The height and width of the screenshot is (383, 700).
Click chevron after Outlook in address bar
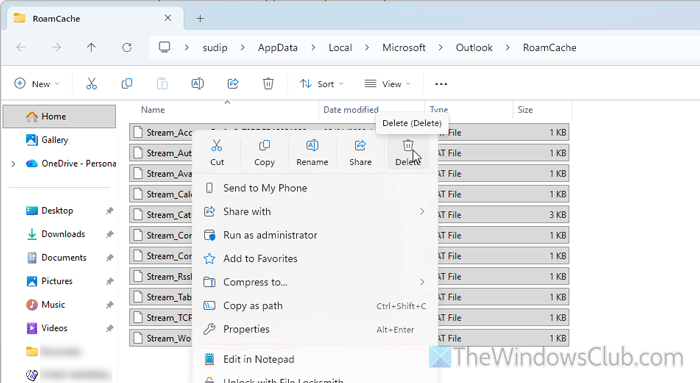click(507, 47)
